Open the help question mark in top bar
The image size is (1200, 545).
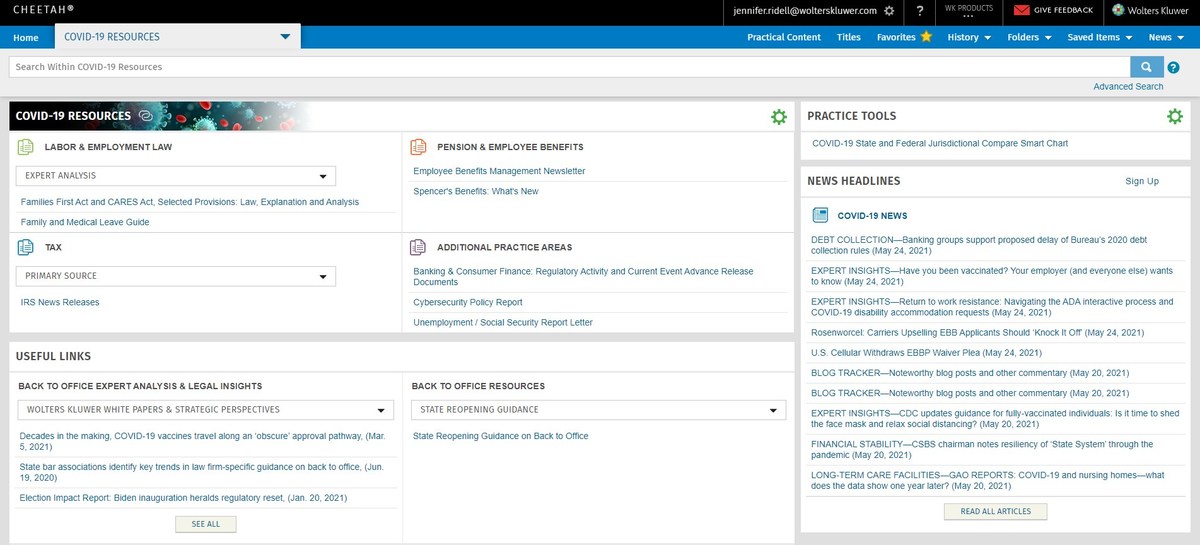tap(919, 10)
